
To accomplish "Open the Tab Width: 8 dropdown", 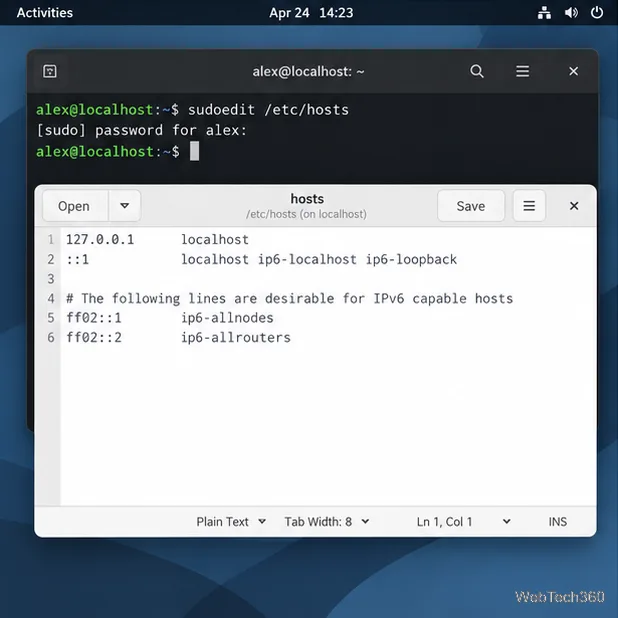I will coord(327,522).
